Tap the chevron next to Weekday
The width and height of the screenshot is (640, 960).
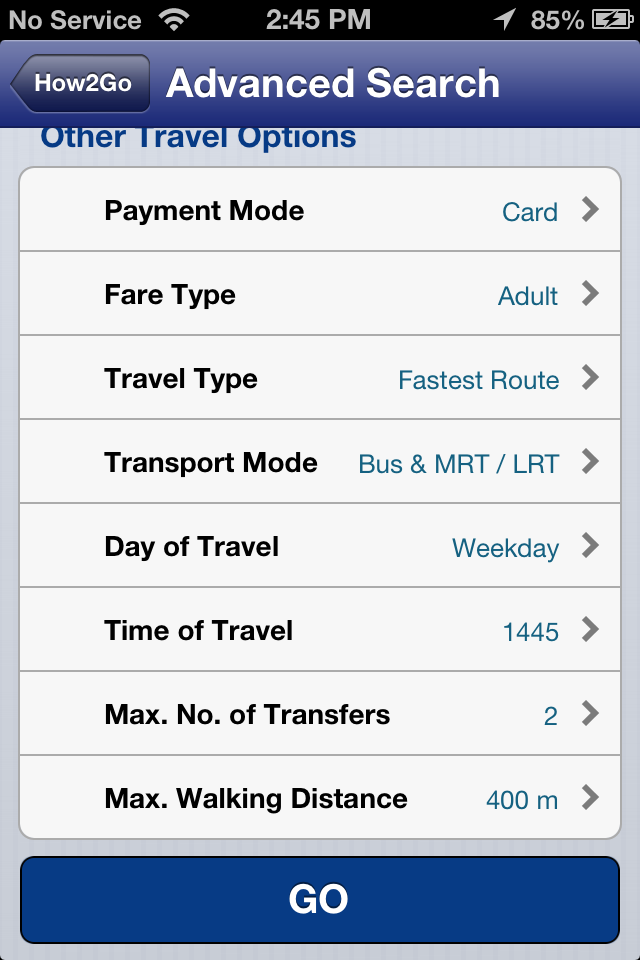click(590, 546)
